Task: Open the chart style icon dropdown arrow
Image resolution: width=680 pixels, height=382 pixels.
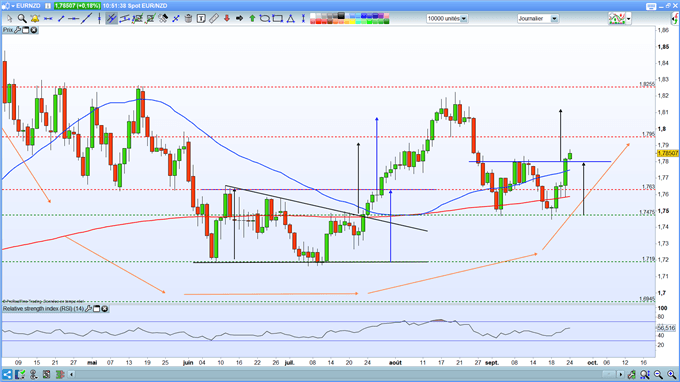Action: click(628, 19)
